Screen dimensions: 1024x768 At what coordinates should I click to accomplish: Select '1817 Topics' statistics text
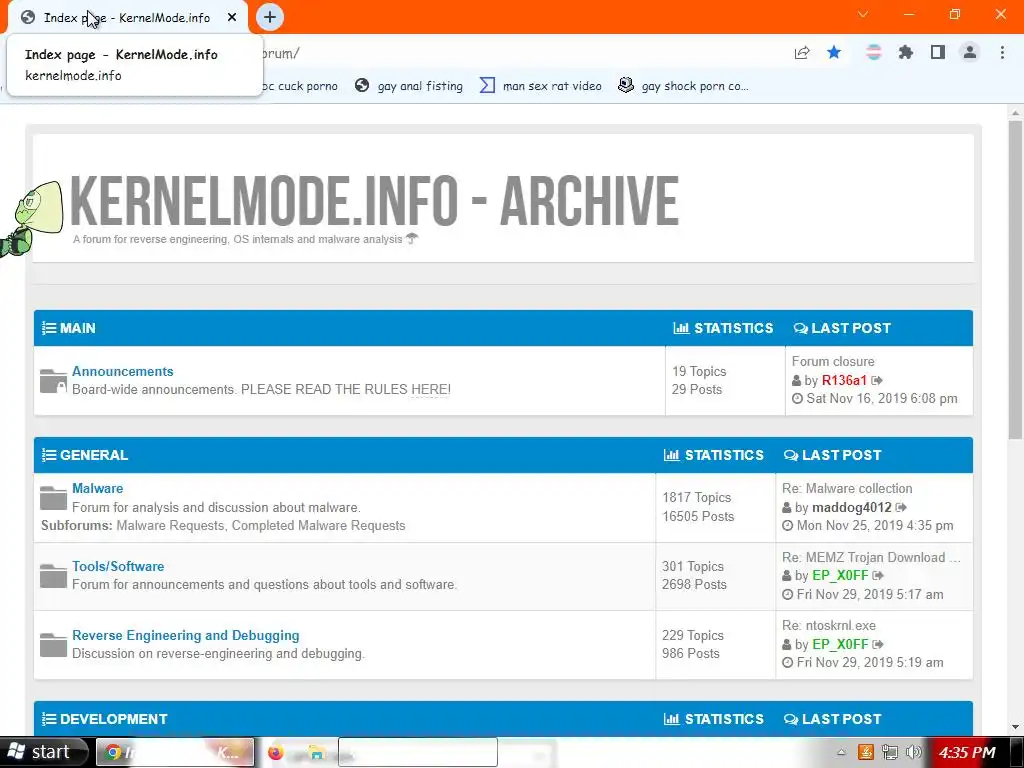pyautogui.click(x=696, y=498)
